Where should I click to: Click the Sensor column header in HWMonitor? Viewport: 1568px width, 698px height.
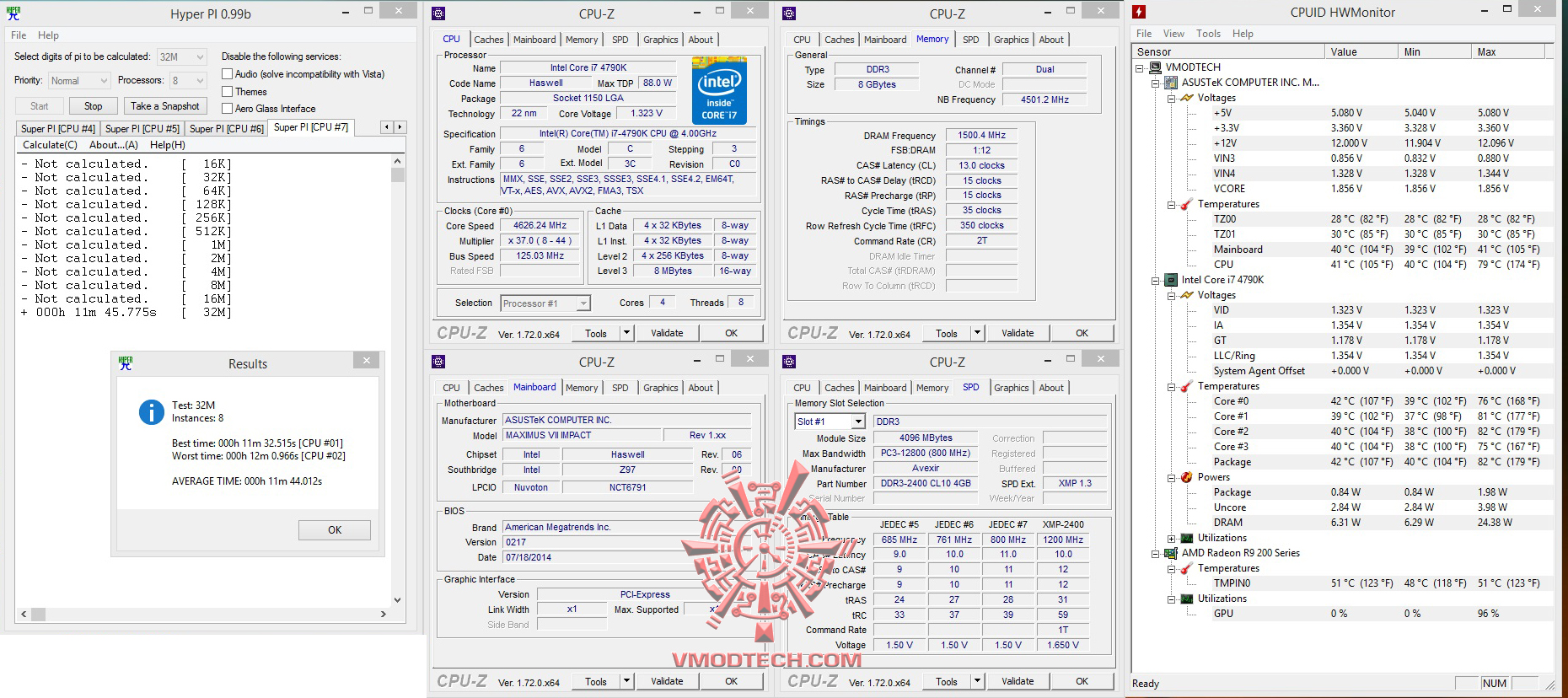point(1228,51)
